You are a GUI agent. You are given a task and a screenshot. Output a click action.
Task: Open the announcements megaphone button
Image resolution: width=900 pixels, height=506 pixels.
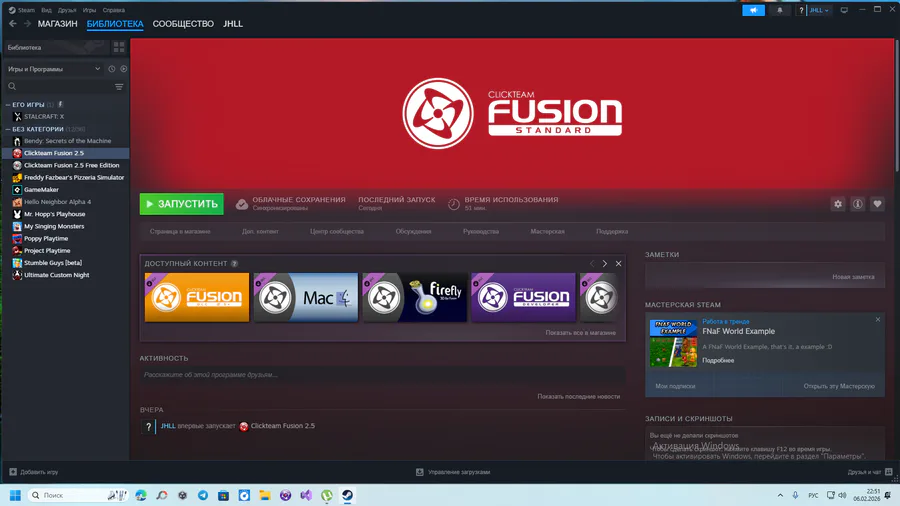[753, 10]
